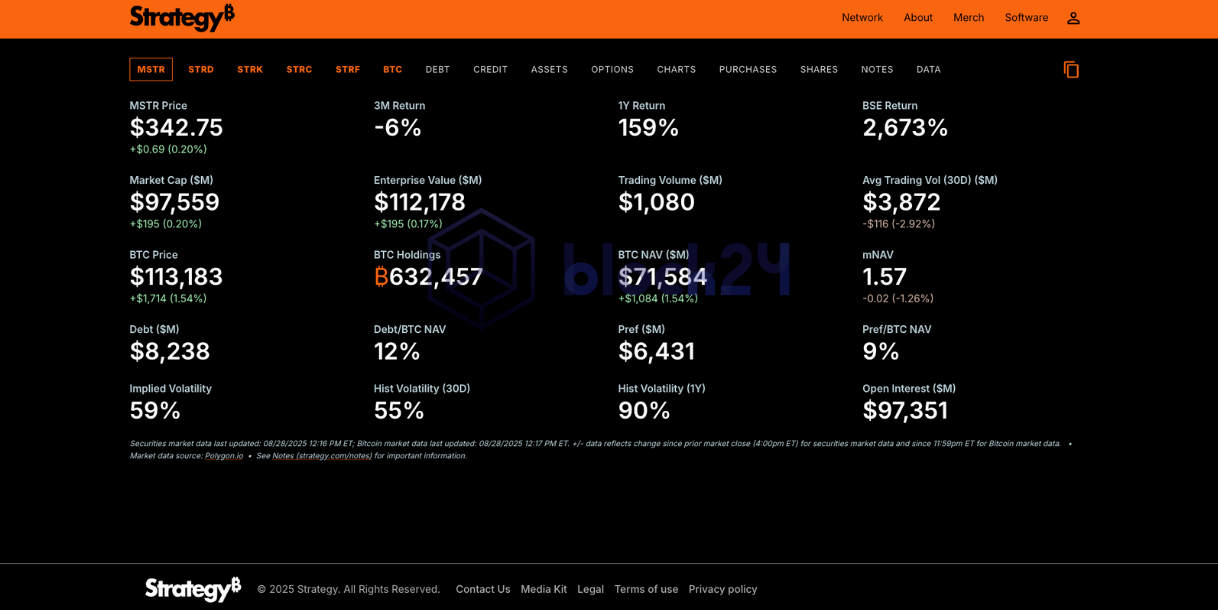Image resolution: width=1218 pixels, height=610 pixels.
Task: Open the SHARES tab
Action: pyautogui.click(x=819, y=69)
